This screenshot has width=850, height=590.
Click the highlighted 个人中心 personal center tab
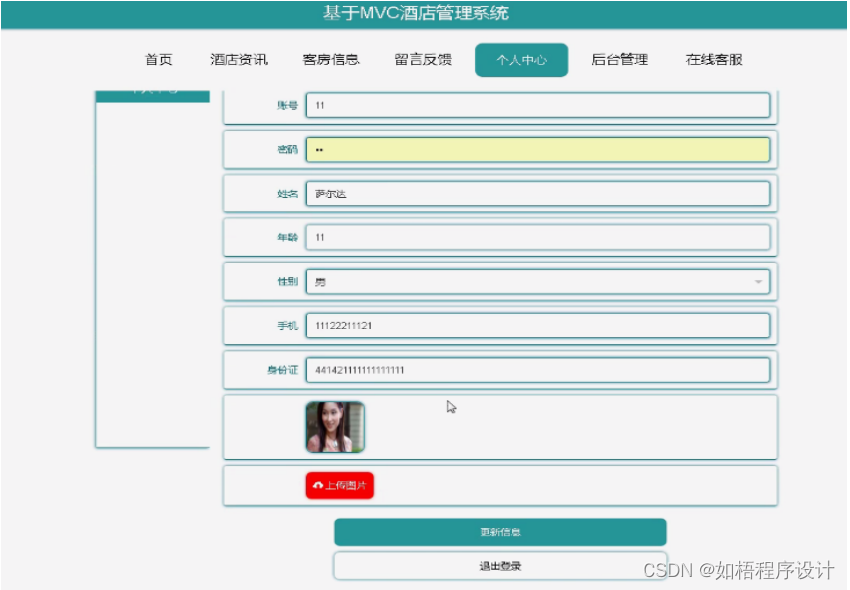521,59
